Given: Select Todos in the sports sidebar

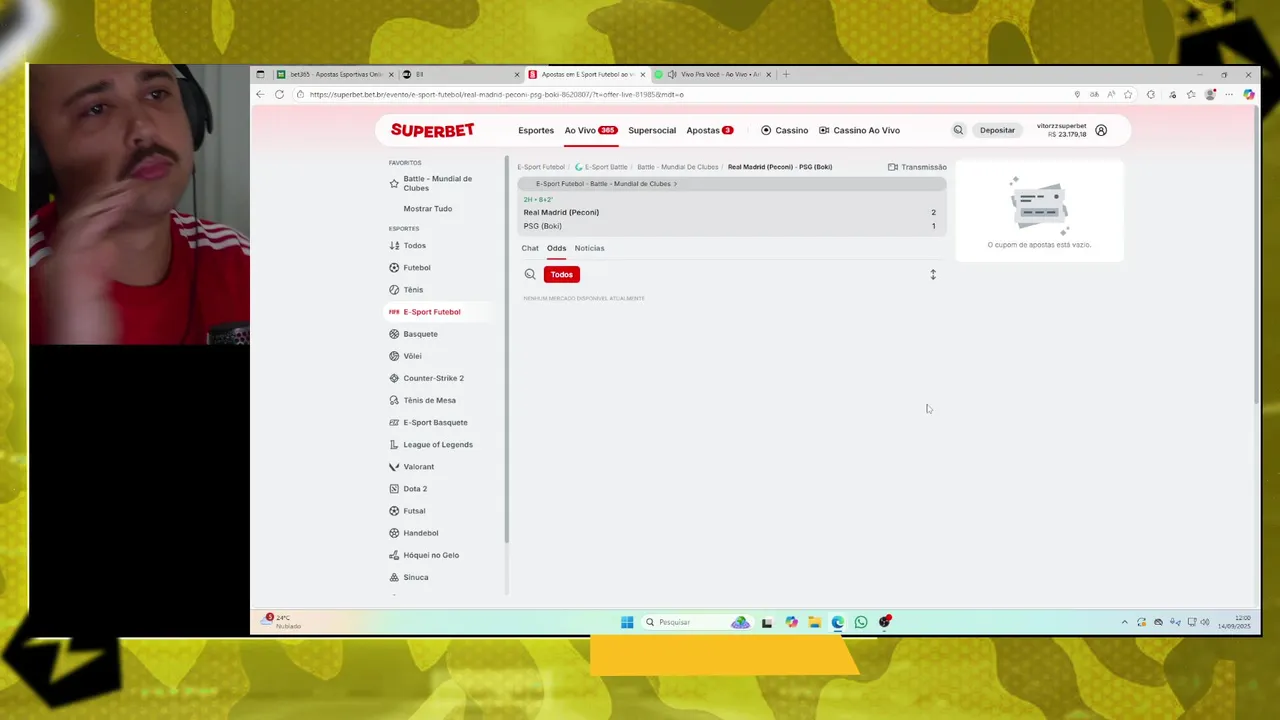Looking at the screenshot, I should point(414,246).
